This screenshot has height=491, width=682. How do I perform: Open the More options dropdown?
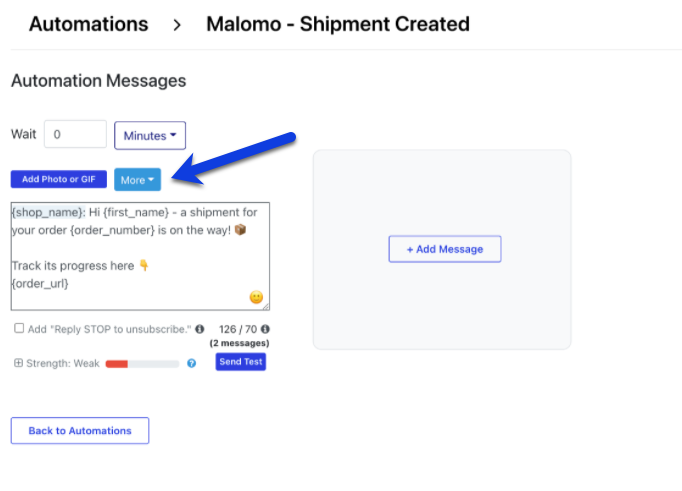point(137,180)
